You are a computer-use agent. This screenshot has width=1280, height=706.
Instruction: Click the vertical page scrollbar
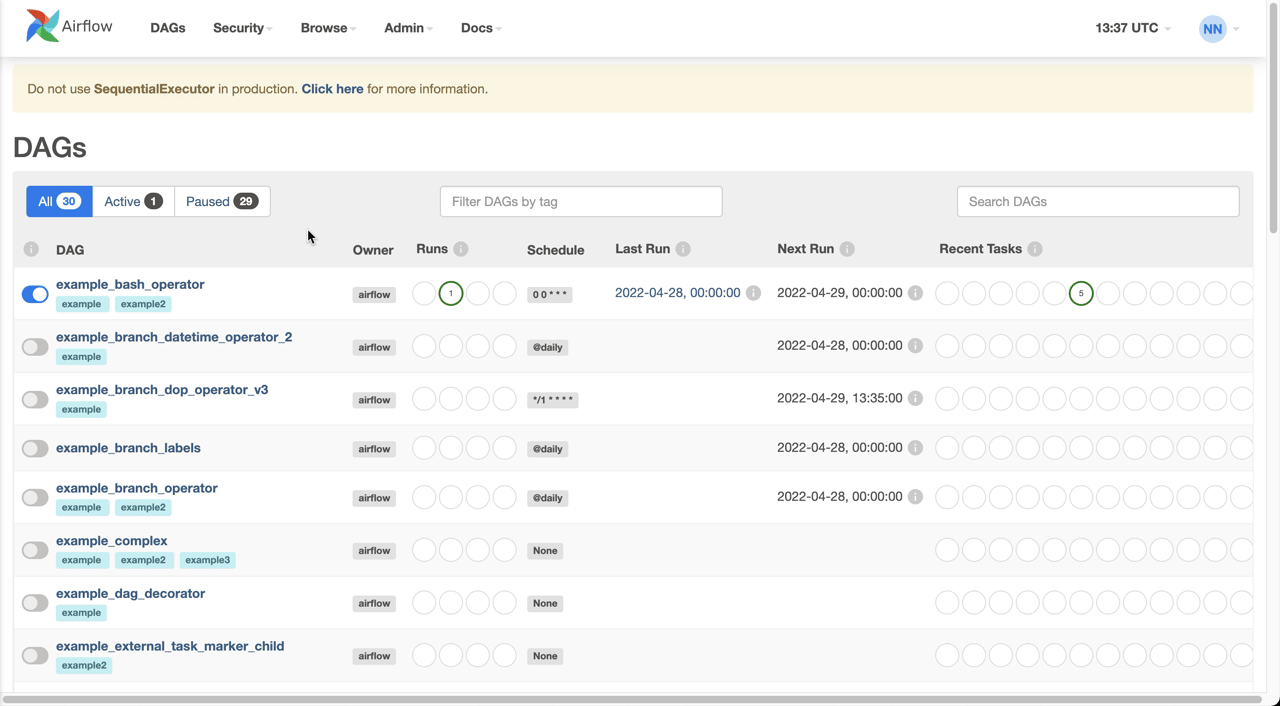(x=1273, y=120)
